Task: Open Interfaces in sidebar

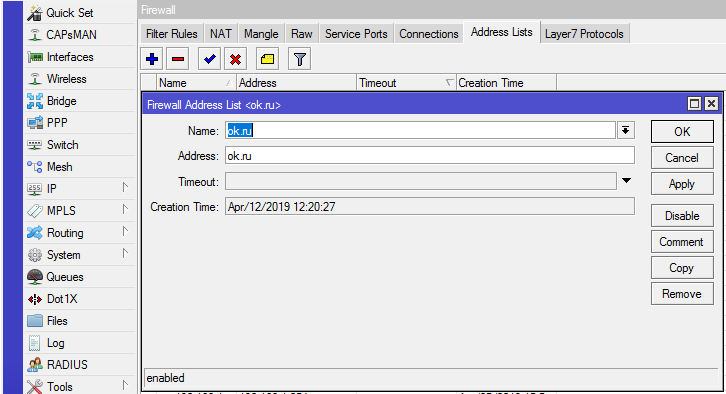Action: tap(80, 57)
